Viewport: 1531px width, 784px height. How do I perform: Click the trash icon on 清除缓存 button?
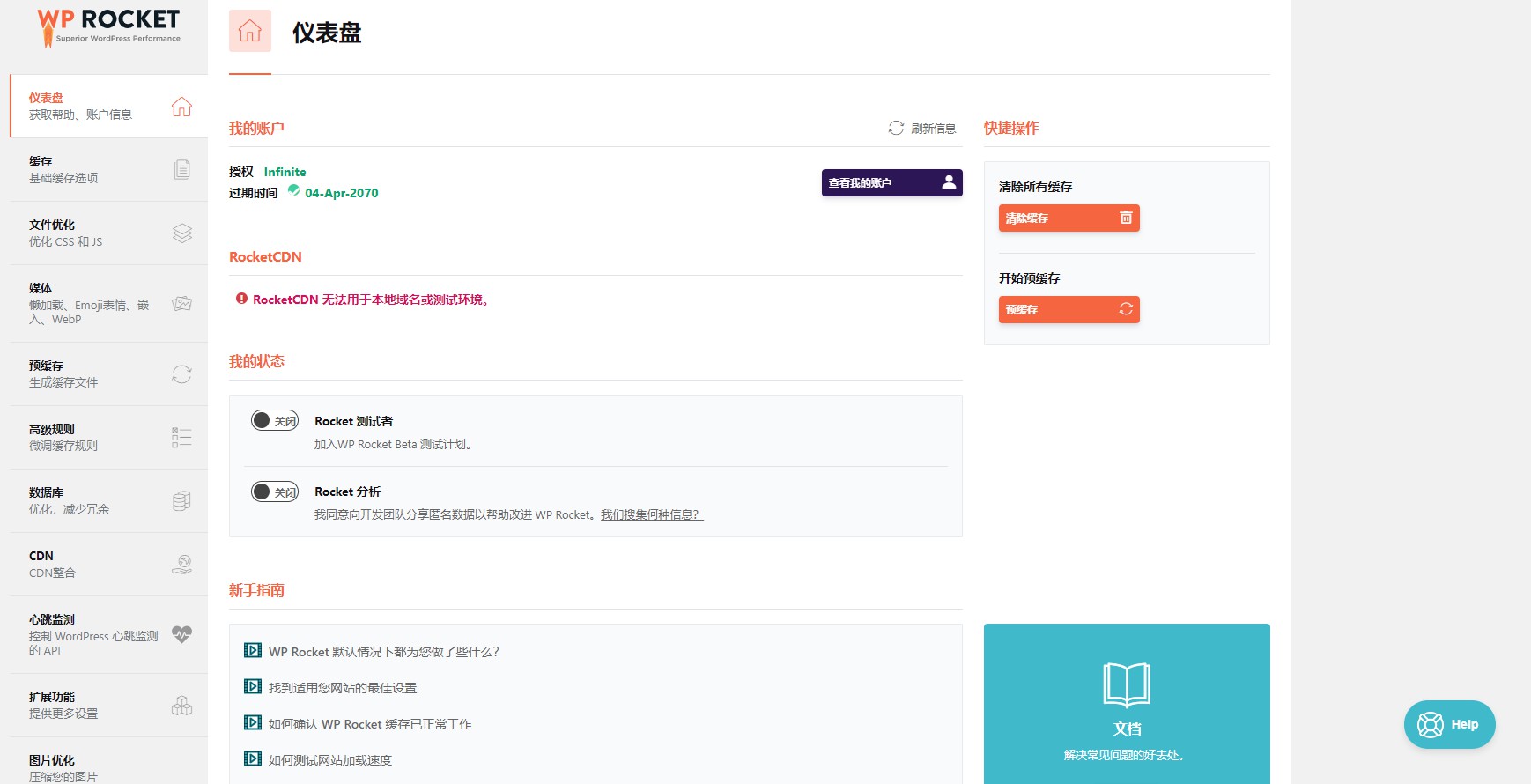click(1126, 218)
